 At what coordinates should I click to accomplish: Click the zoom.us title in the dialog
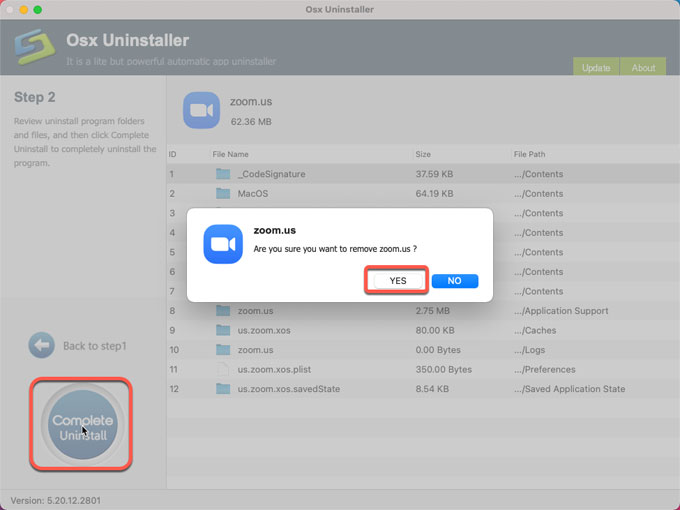[275, 230]
